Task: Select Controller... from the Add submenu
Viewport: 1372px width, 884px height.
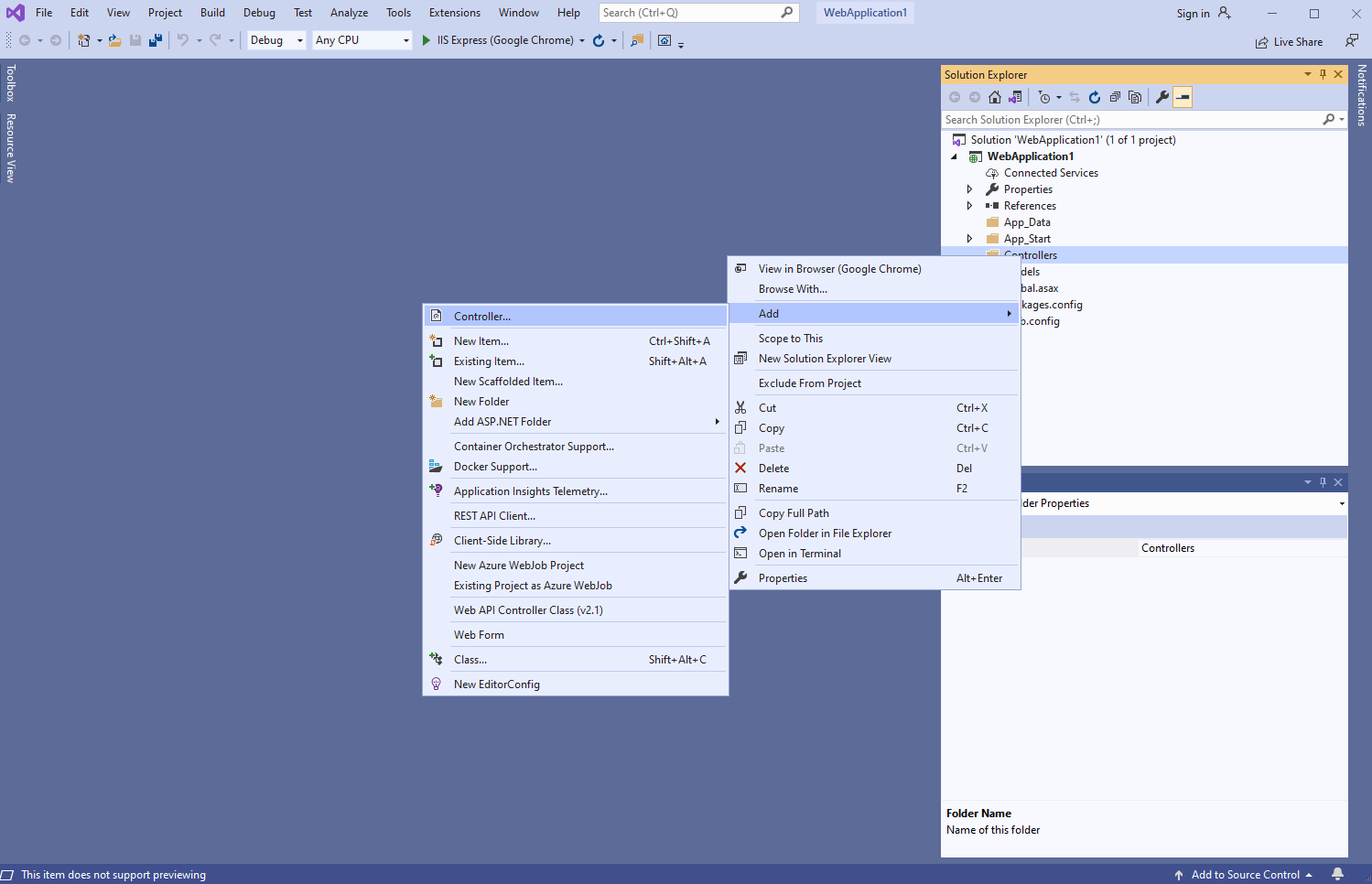Action: pos(482,317)
